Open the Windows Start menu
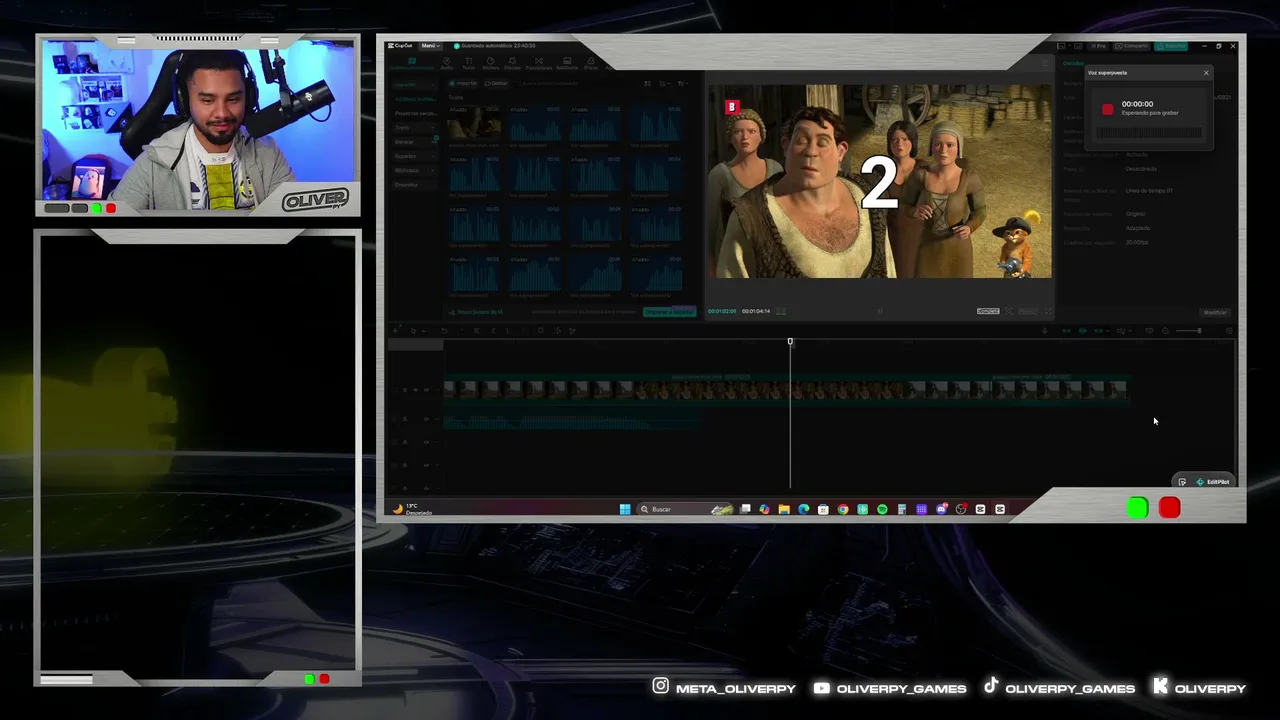The height and width of the screenshot is (720, 1280). [625, 509]
